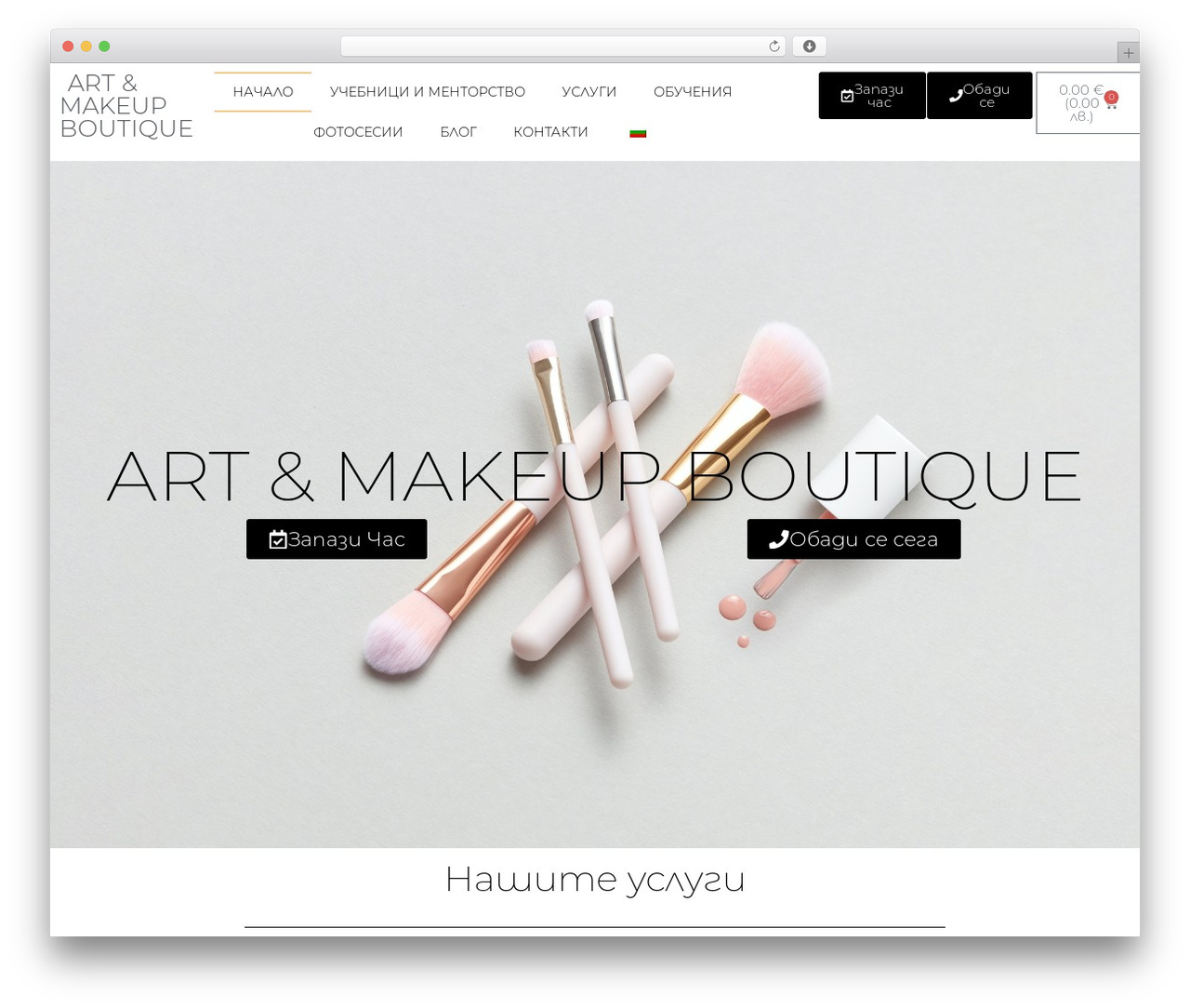
Task: Open the УЧЕБНИЦИ И МЕНТОРСТВО menu item
Action: [428, 91]
